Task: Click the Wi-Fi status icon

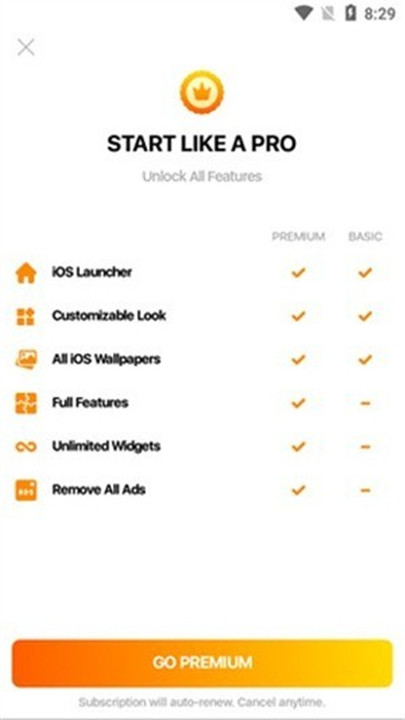Action: click(x=304, y=13)
